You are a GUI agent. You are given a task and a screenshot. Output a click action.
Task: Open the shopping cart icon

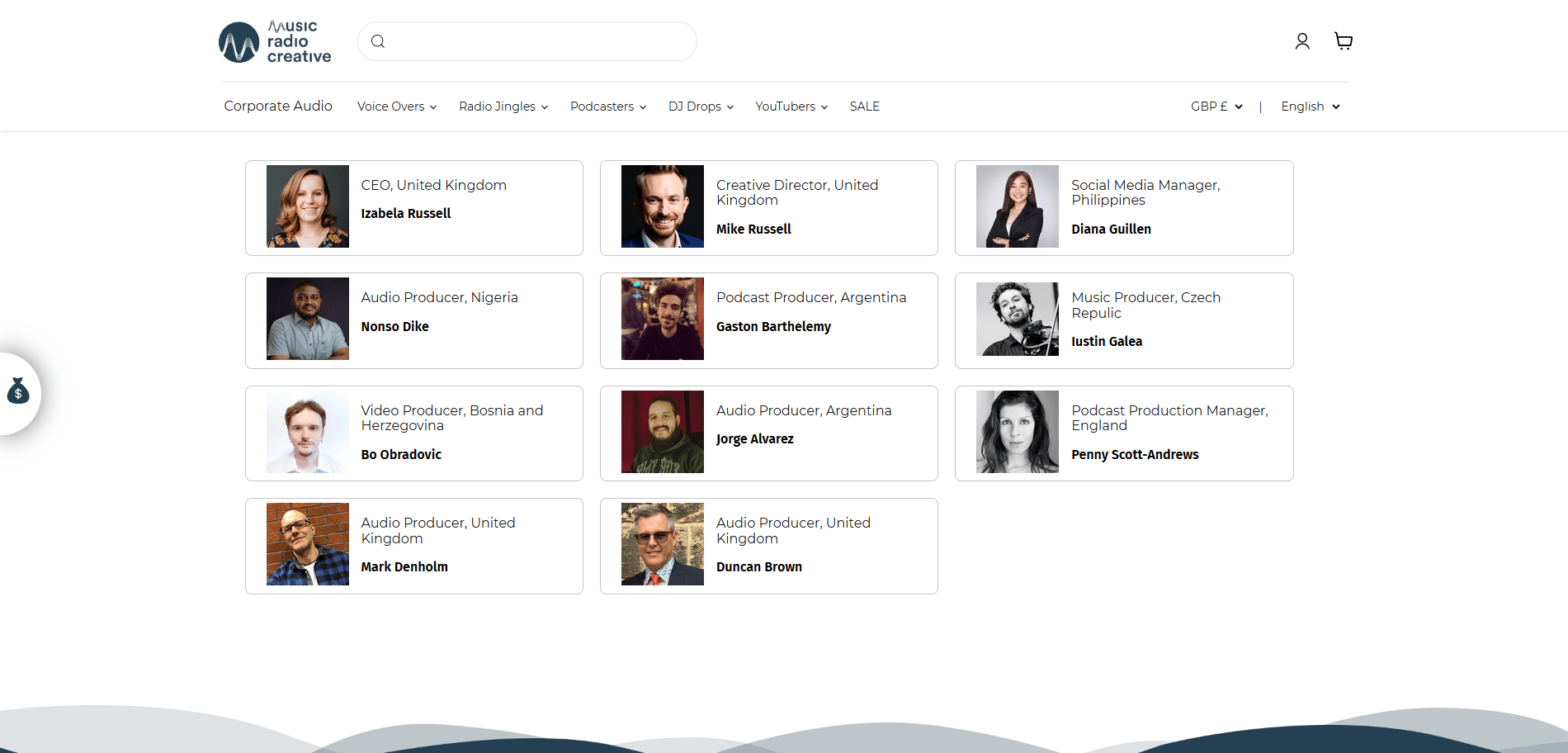1343,40
